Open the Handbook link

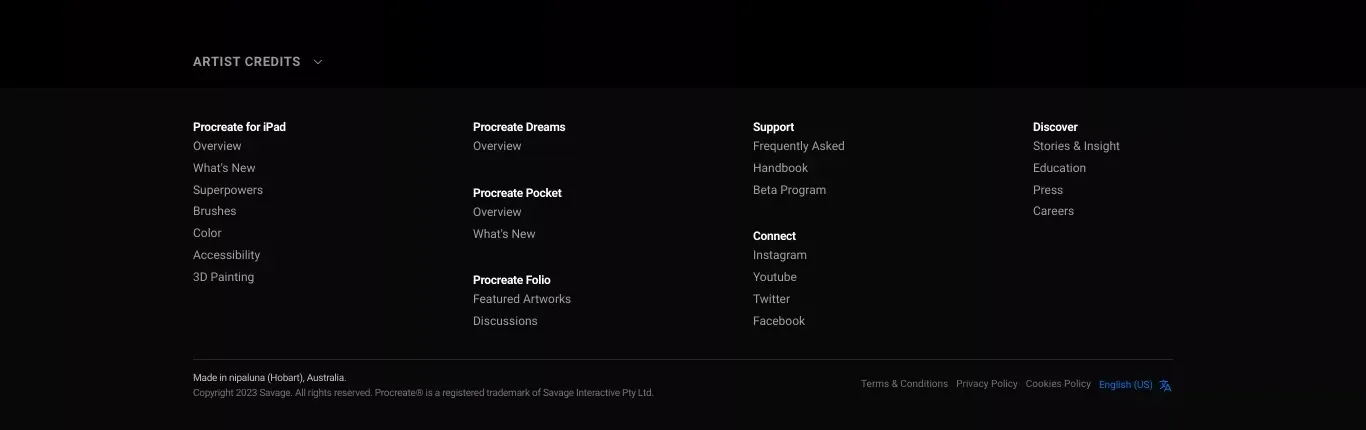[x=780, y=168]
